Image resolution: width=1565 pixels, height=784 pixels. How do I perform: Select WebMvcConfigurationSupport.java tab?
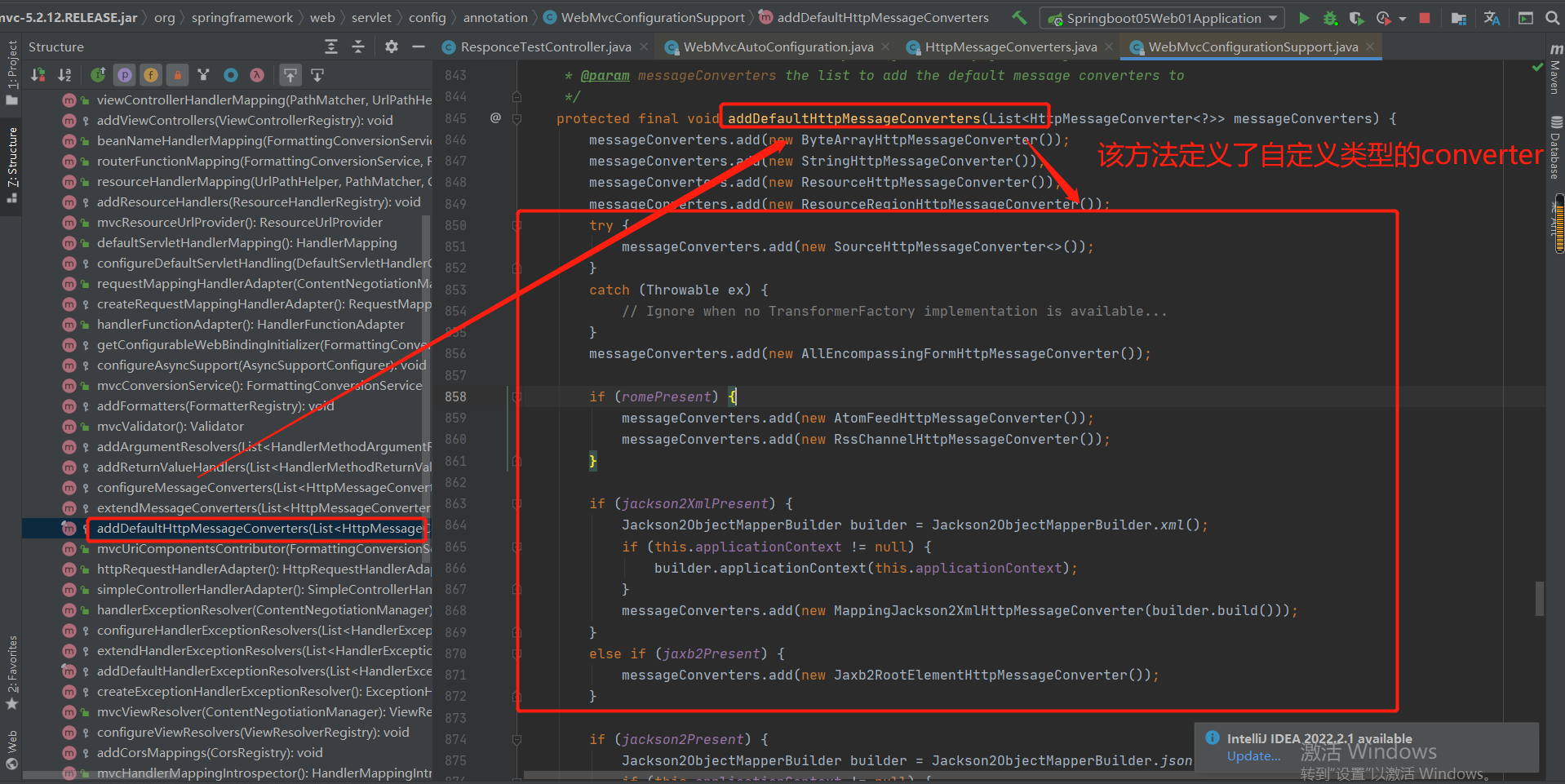(x=1252, y=47)
